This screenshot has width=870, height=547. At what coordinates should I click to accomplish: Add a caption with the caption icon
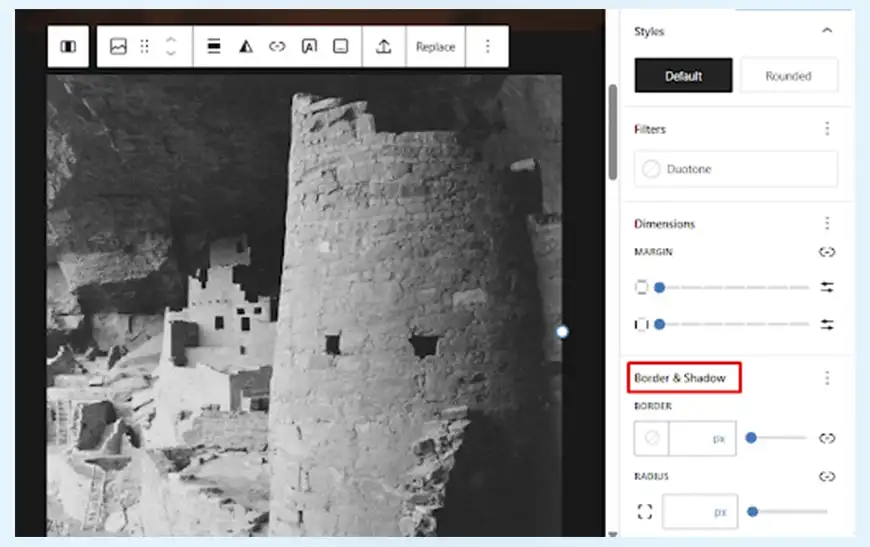tap(341, 47)
